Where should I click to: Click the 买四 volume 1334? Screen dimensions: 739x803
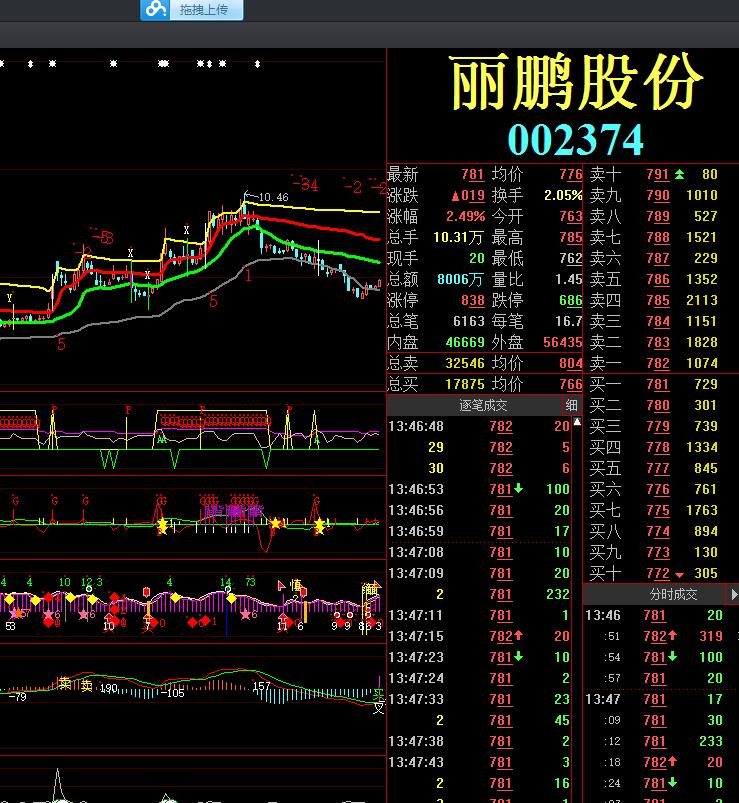click(x=702, y=447)
